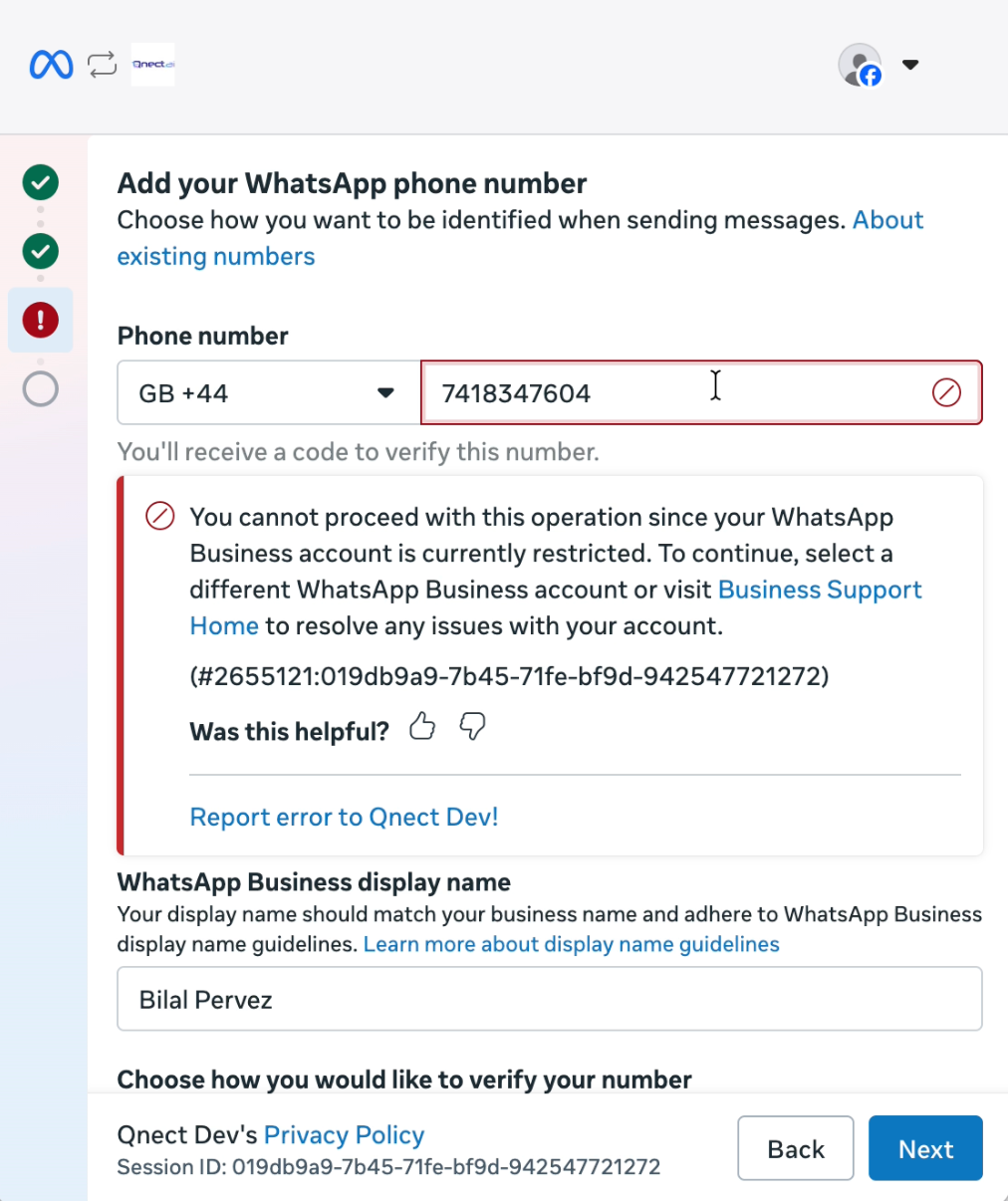This screenshot has height=1201, width=1008.
Task: Click the display name field with Bilal Pervez
Action: coord(550,999)
